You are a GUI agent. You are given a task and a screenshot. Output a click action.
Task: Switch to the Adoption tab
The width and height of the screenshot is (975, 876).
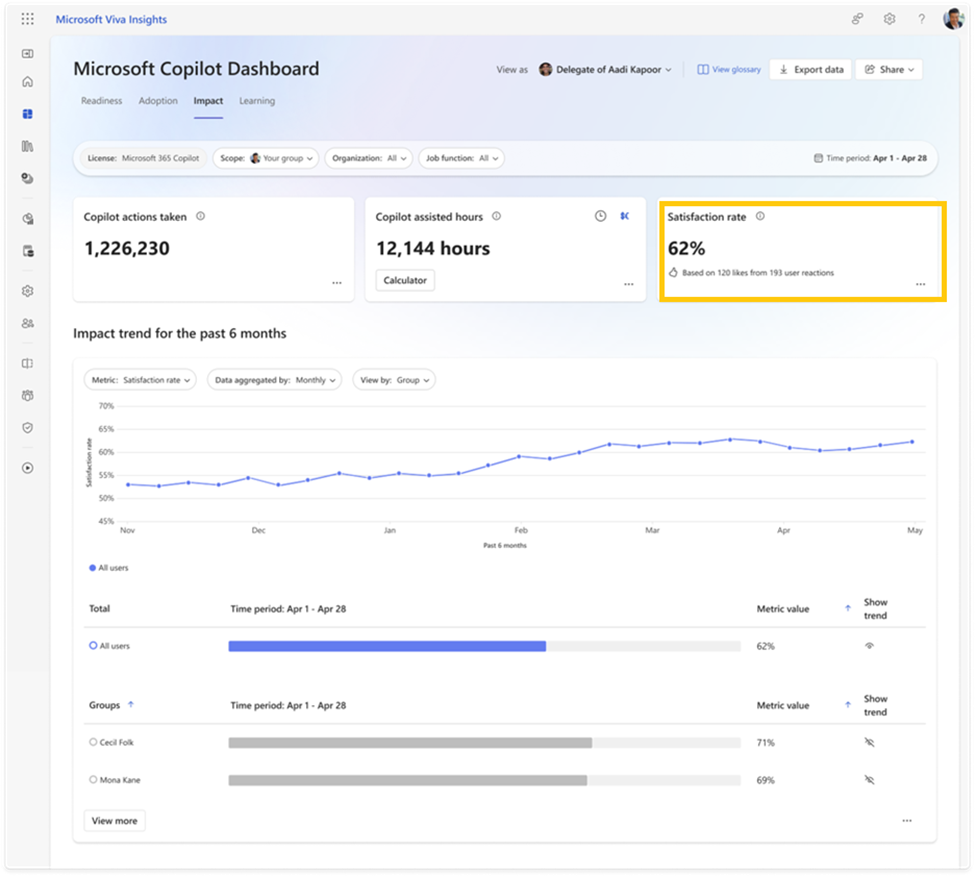pyautogui.click(x=157, y=100)
